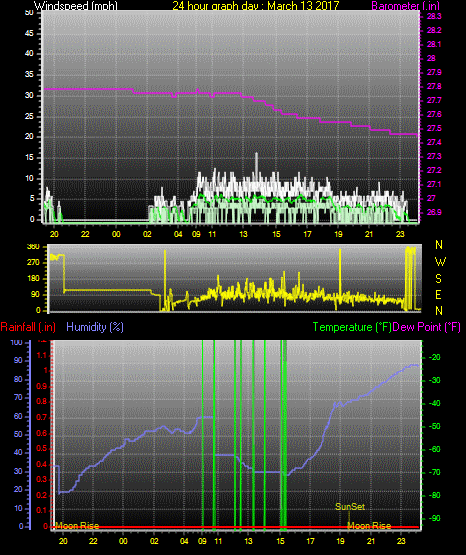466x555 pixels.
Task: Click the 0.3 rainfall axis value
Action: click(42, 479)
